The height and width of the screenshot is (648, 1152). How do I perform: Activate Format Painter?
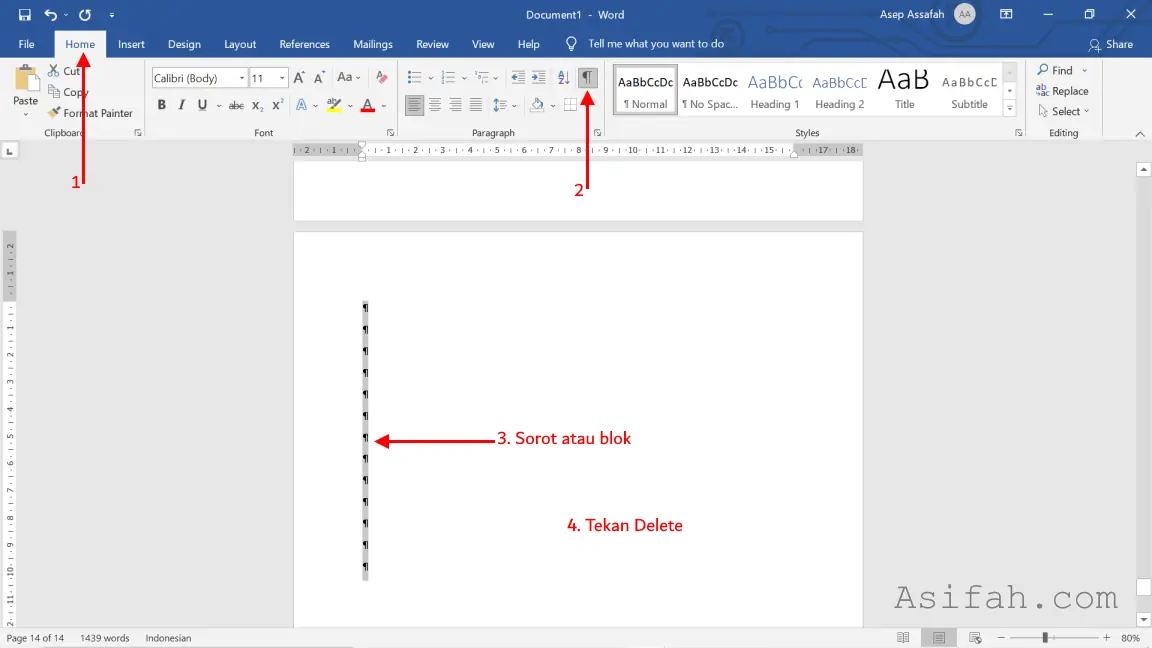point(90,112)
